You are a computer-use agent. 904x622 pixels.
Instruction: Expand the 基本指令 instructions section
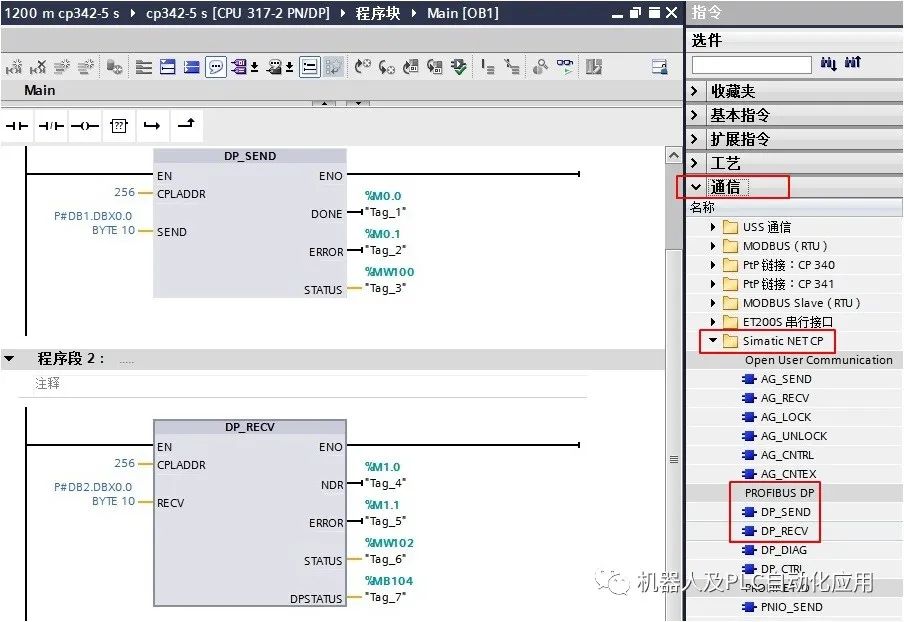pyautogui.click(x=722, y=114)
